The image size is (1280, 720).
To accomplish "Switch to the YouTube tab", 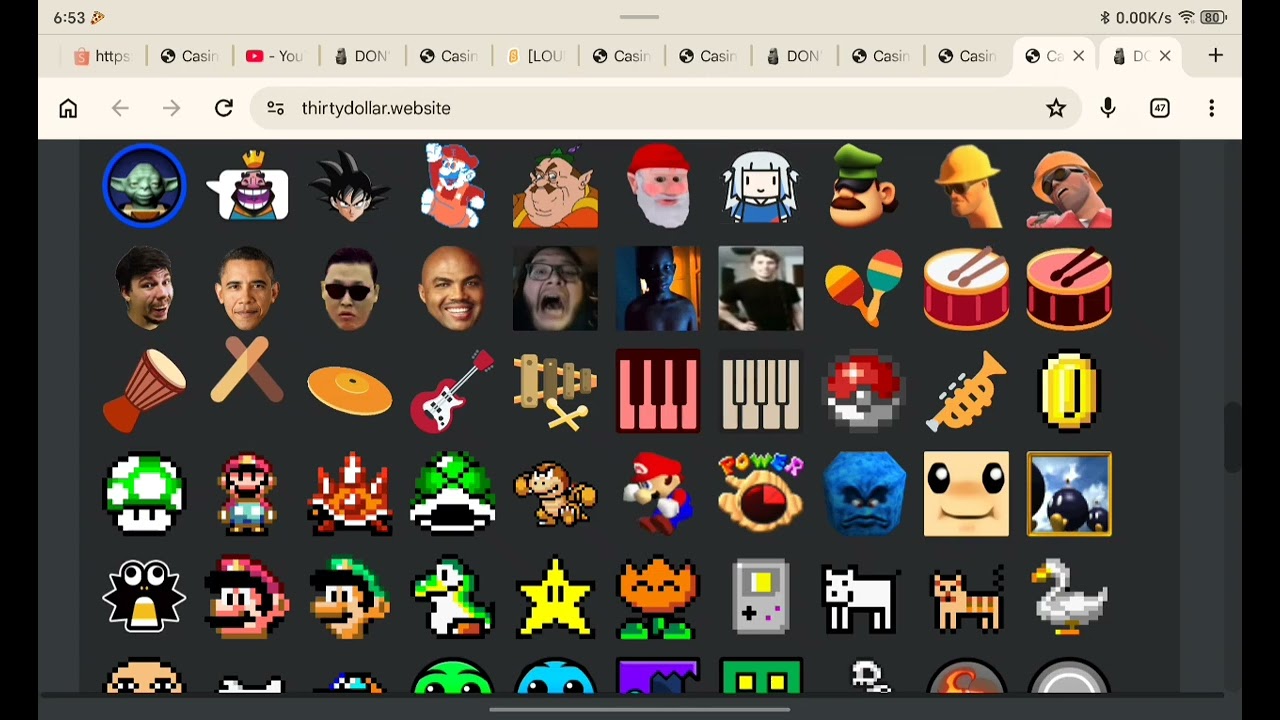I will [275, 56].
